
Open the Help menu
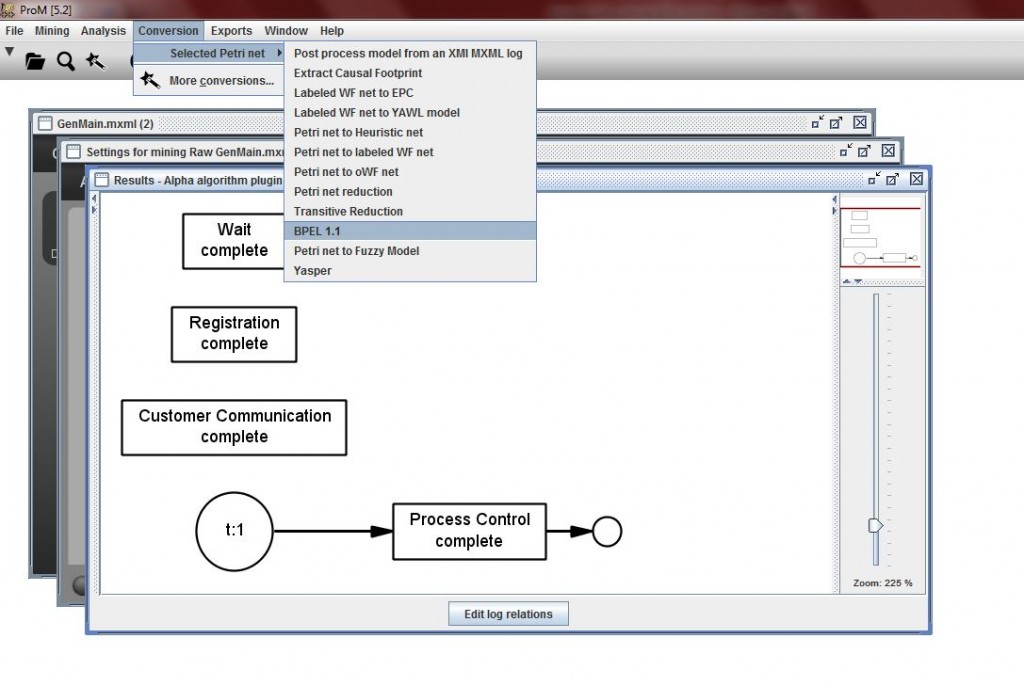click(332, 31)
